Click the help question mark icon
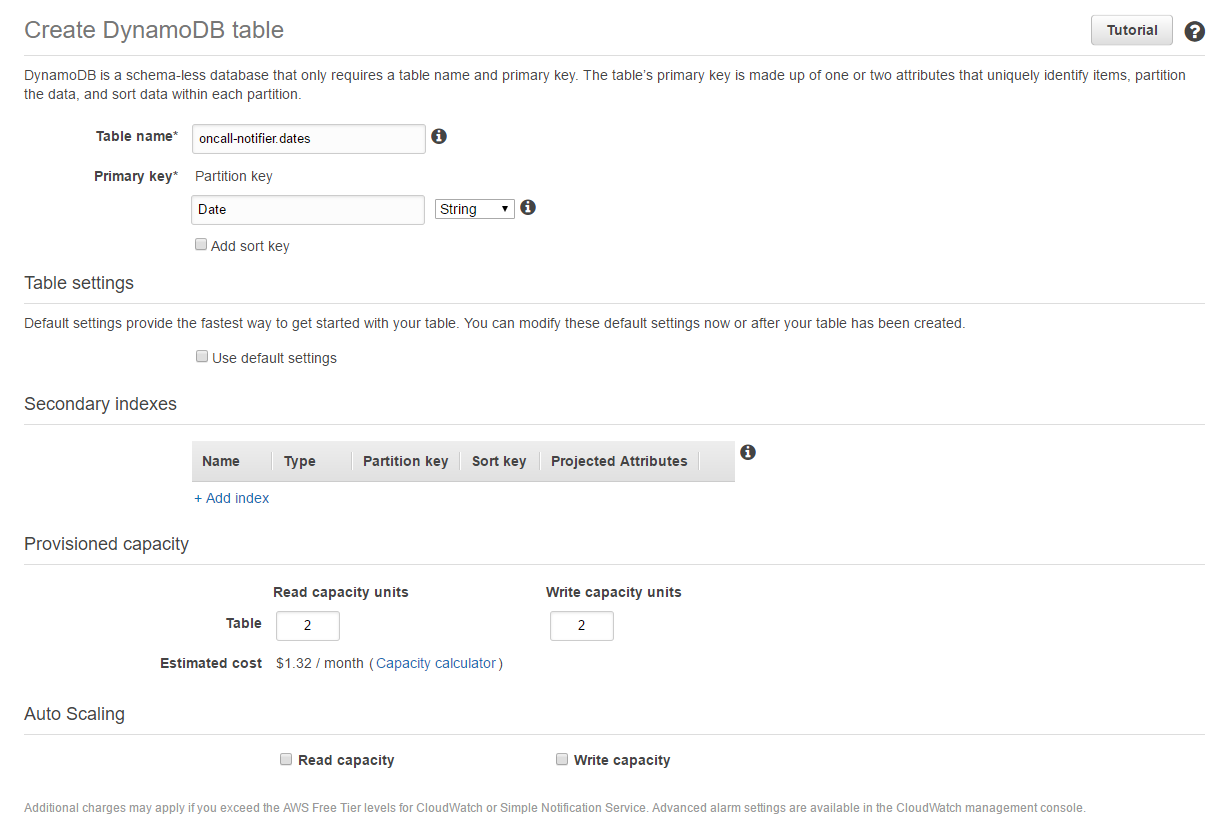 pos(1194,31)
